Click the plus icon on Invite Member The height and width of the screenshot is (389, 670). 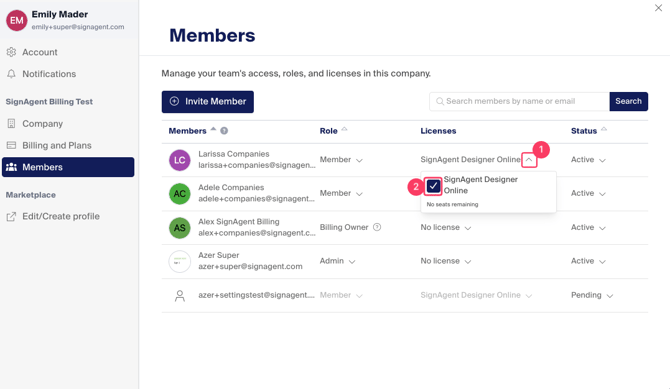[x=174, y=101]
